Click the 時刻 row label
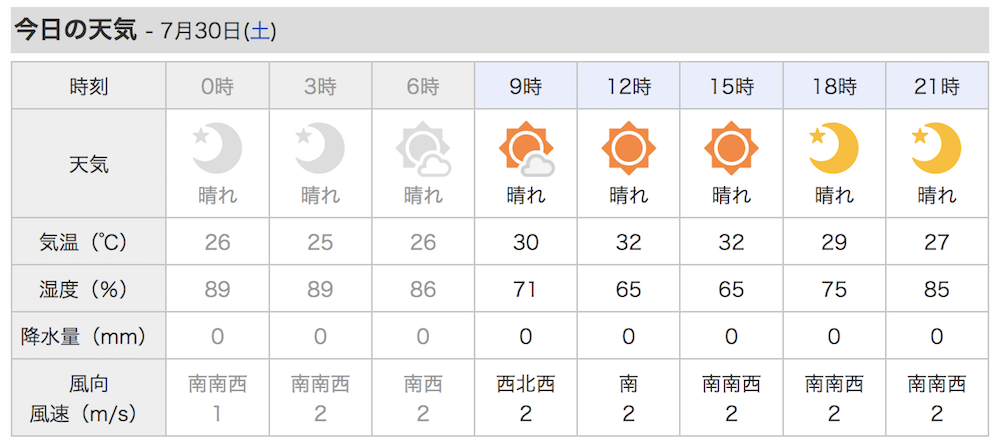The height and width of the screenshot is (446, 1000). coord(89,86)
